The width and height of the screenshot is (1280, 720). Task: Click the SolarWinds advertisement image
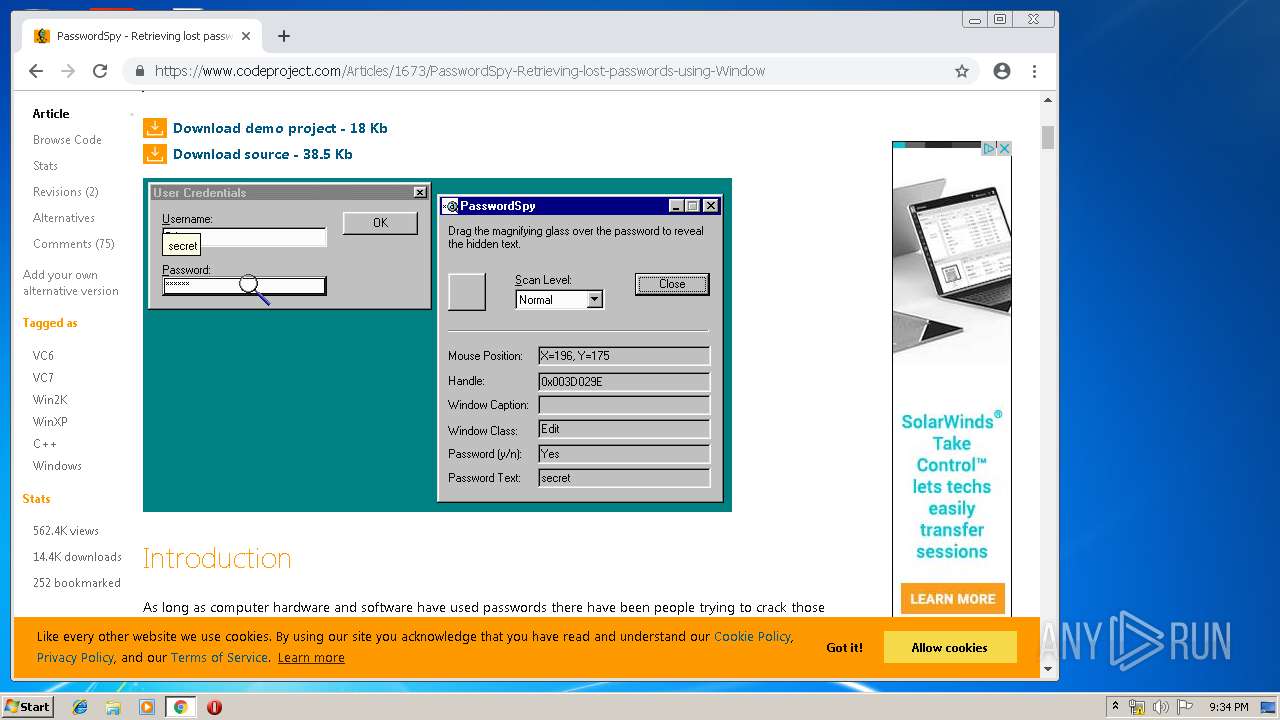point(952,378)
